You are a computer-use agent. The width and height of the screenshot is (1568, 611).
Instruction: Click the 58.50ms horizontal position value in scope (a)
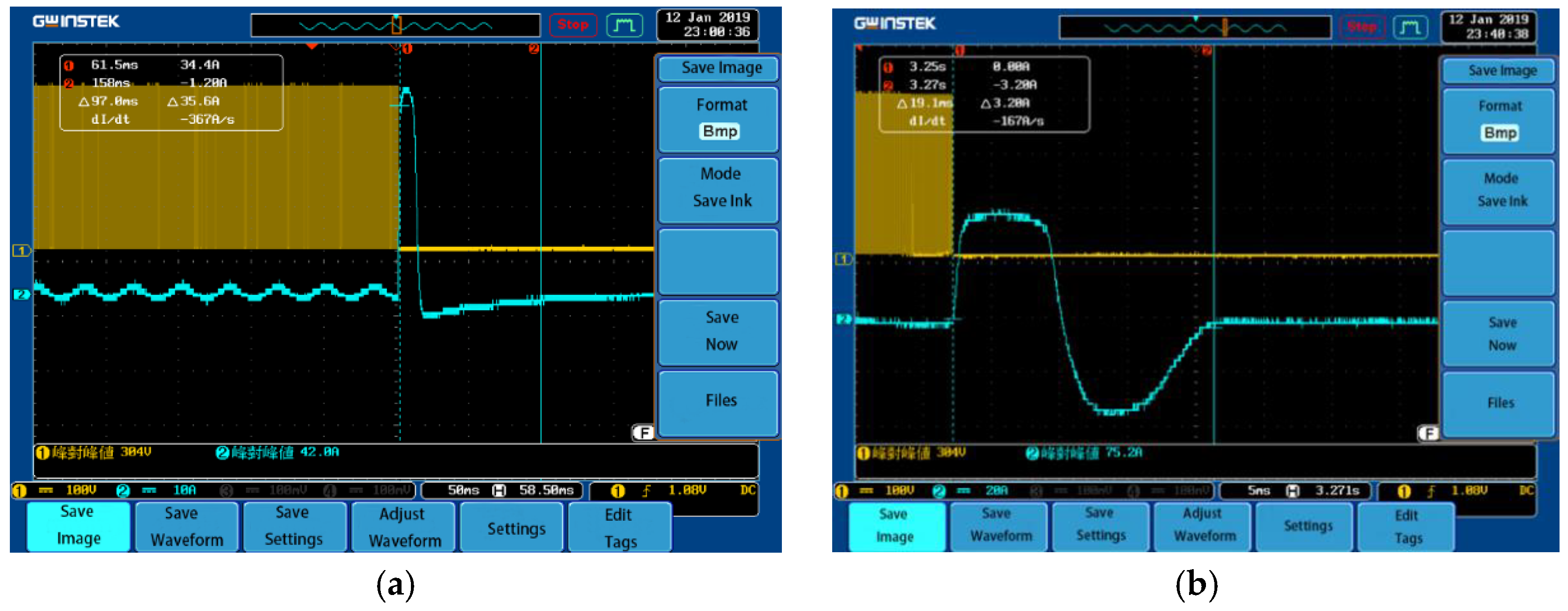[547, 491]
